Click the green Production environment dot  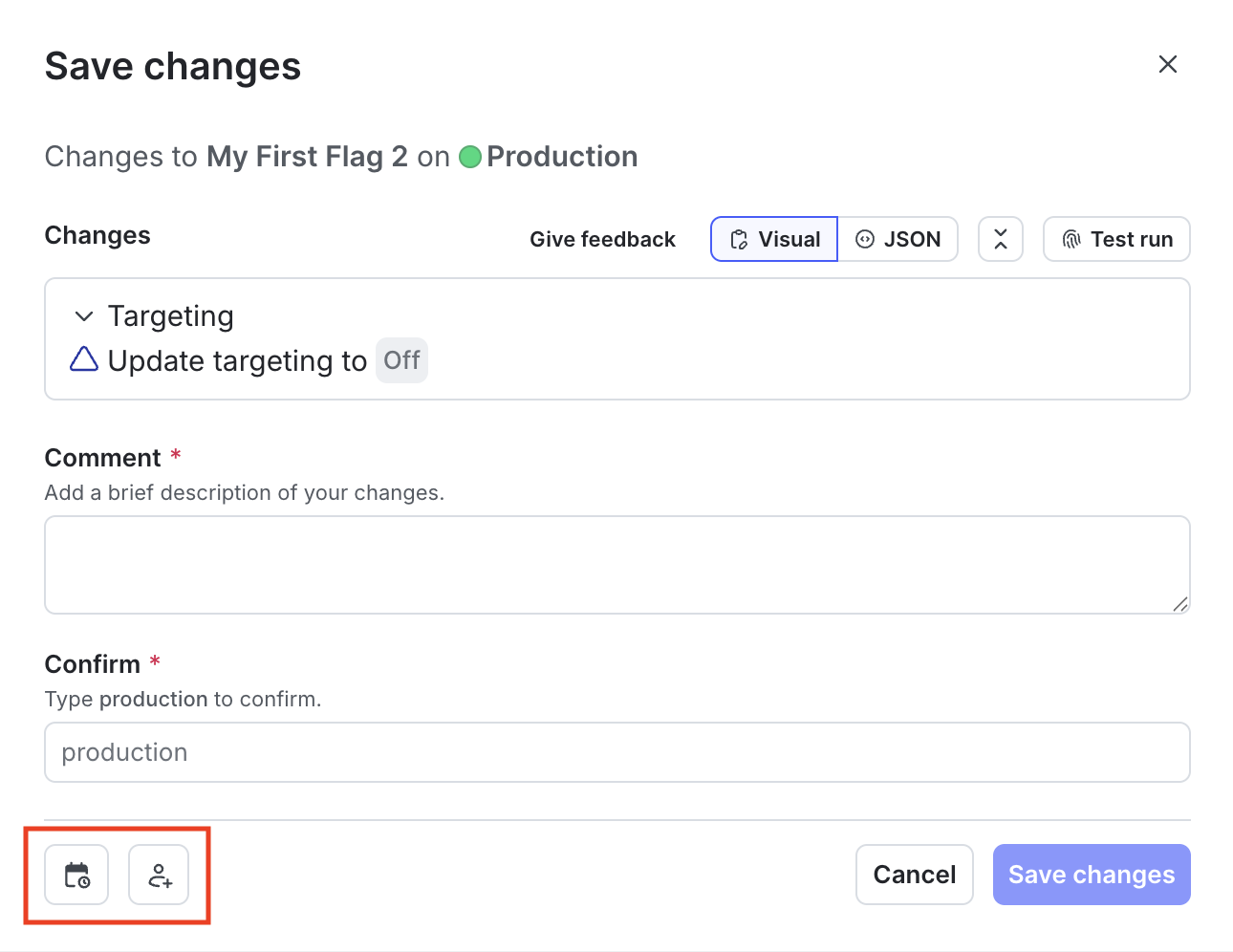[x=470, y=157]
